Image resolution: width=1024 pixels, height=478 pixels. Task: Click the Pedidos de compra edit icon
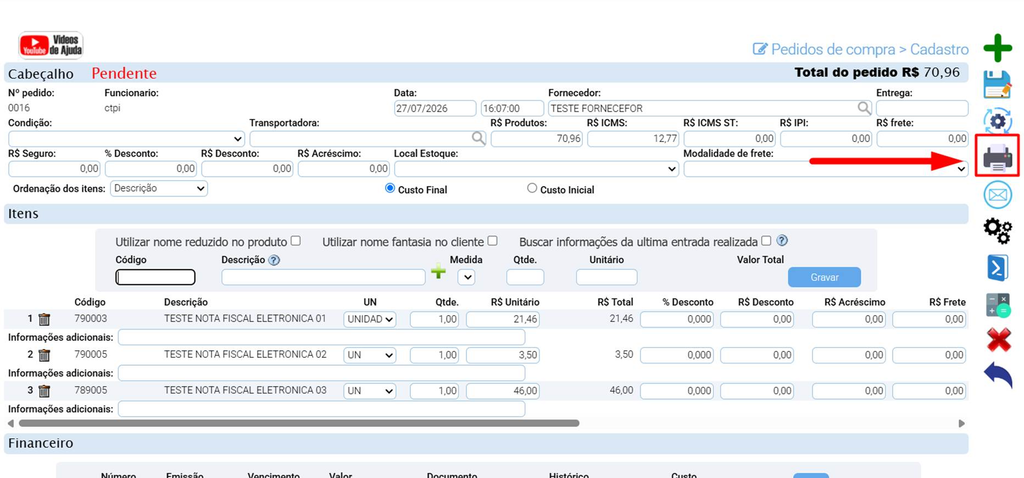point(760,50)
